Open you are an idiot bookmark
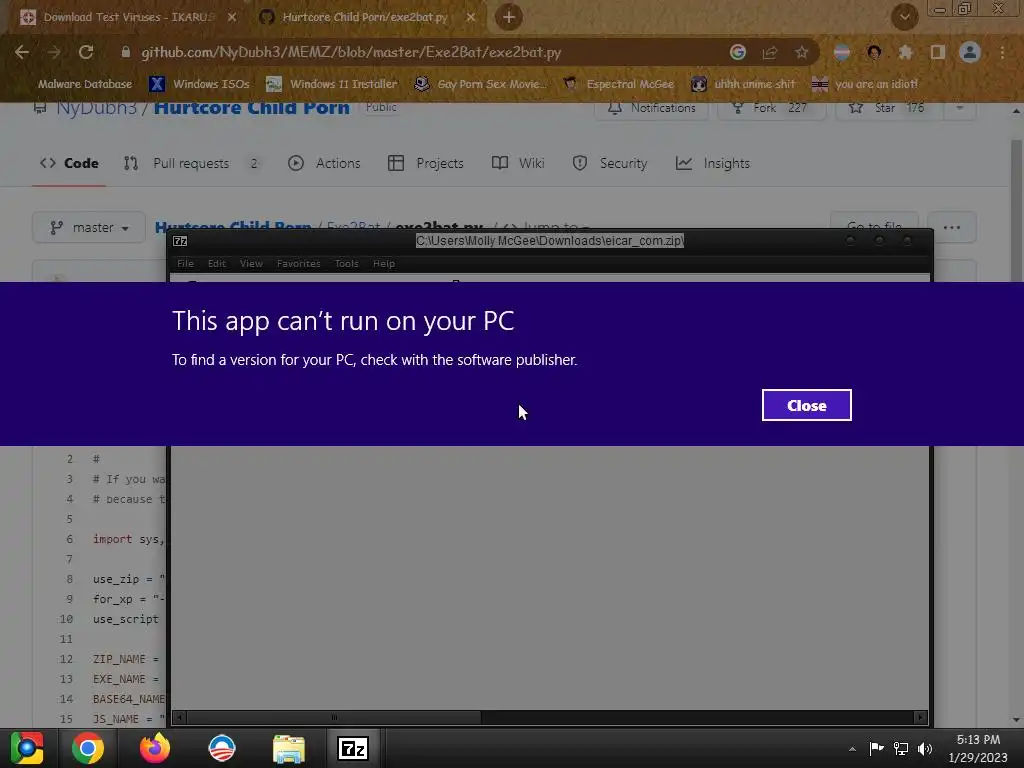Image resolution: width=1024 pixels, height=768 pixels. tap(865, 84)
